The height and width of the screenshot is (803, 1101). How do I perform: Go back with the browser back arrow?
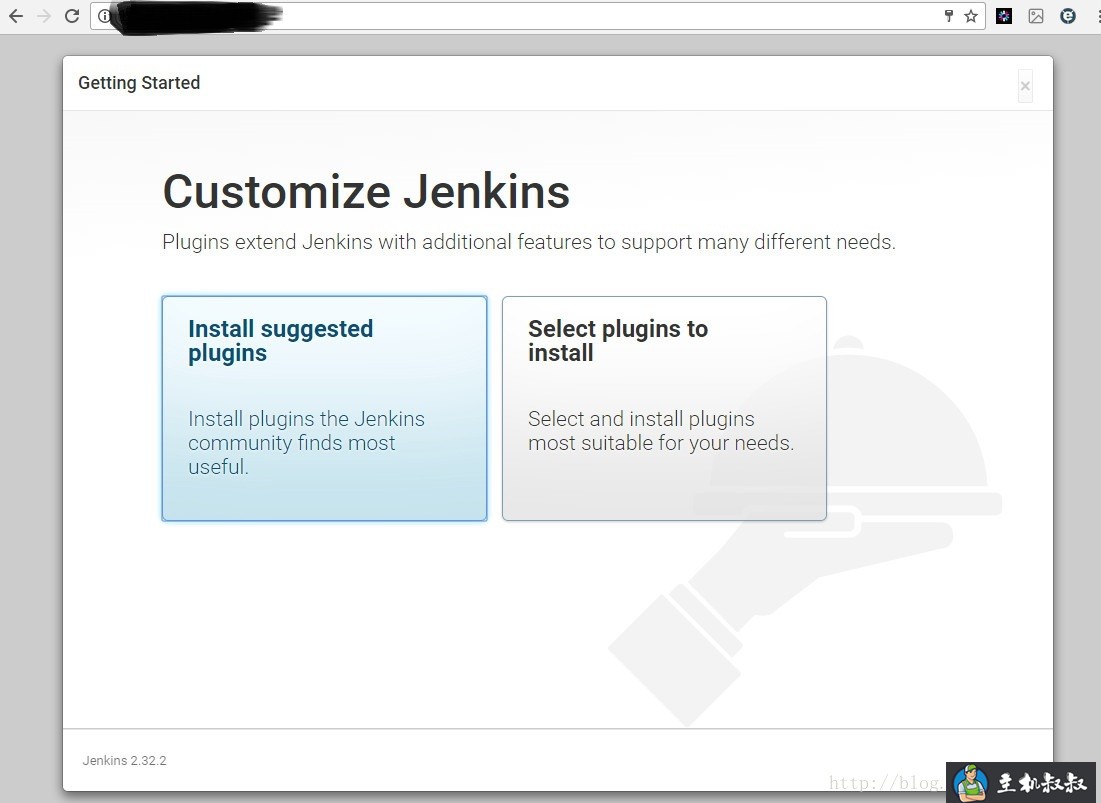pyautogui.click(x=15, y=16)
